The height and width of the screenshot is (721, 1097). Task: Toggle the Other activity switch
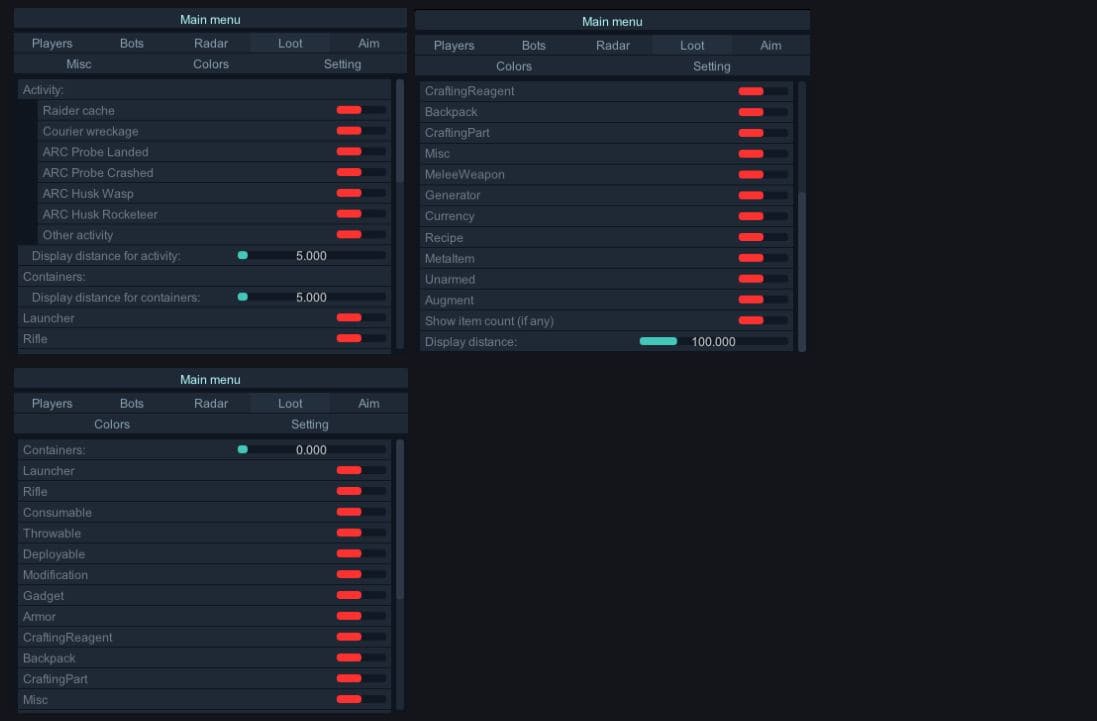pyautogui.click(x=360, y=235)
